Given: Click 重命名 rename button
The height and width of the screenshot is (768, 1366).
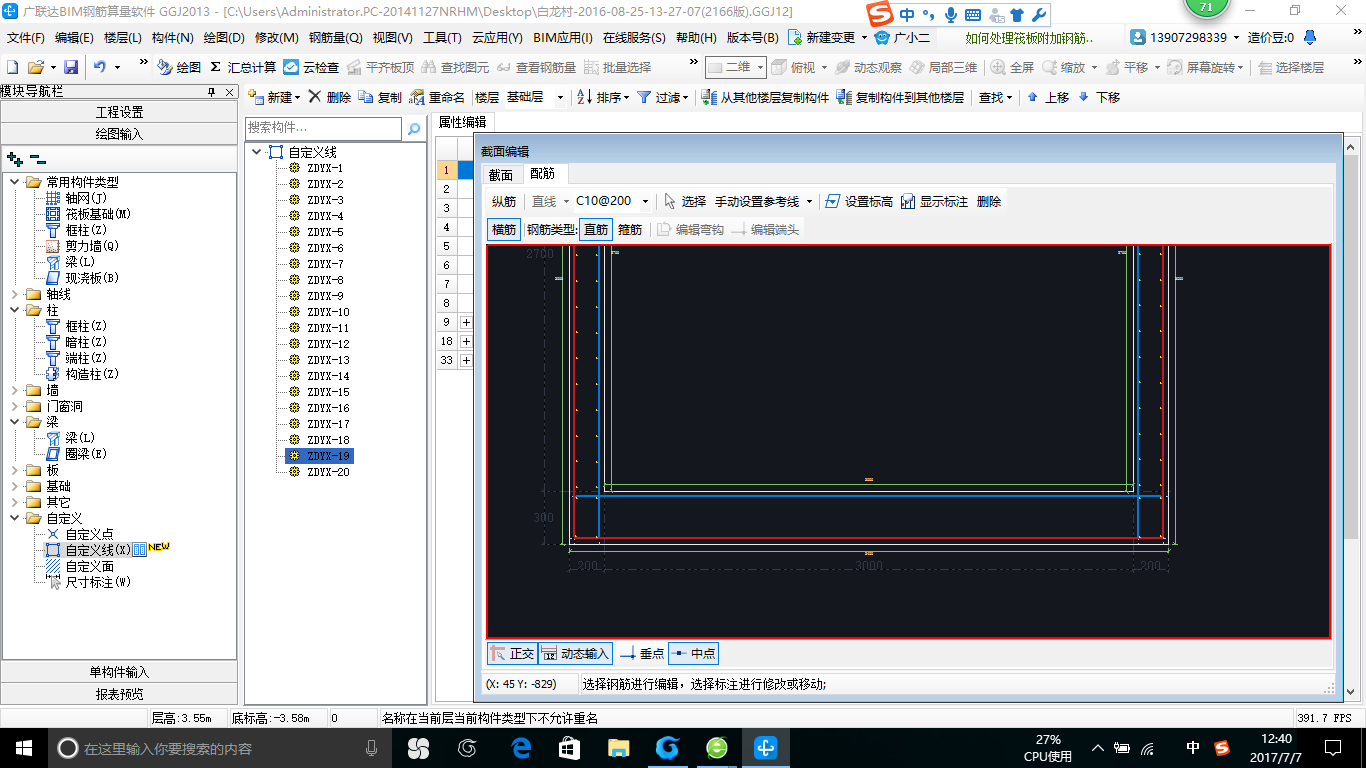Looking at the screenshot, I should (437, 97).
